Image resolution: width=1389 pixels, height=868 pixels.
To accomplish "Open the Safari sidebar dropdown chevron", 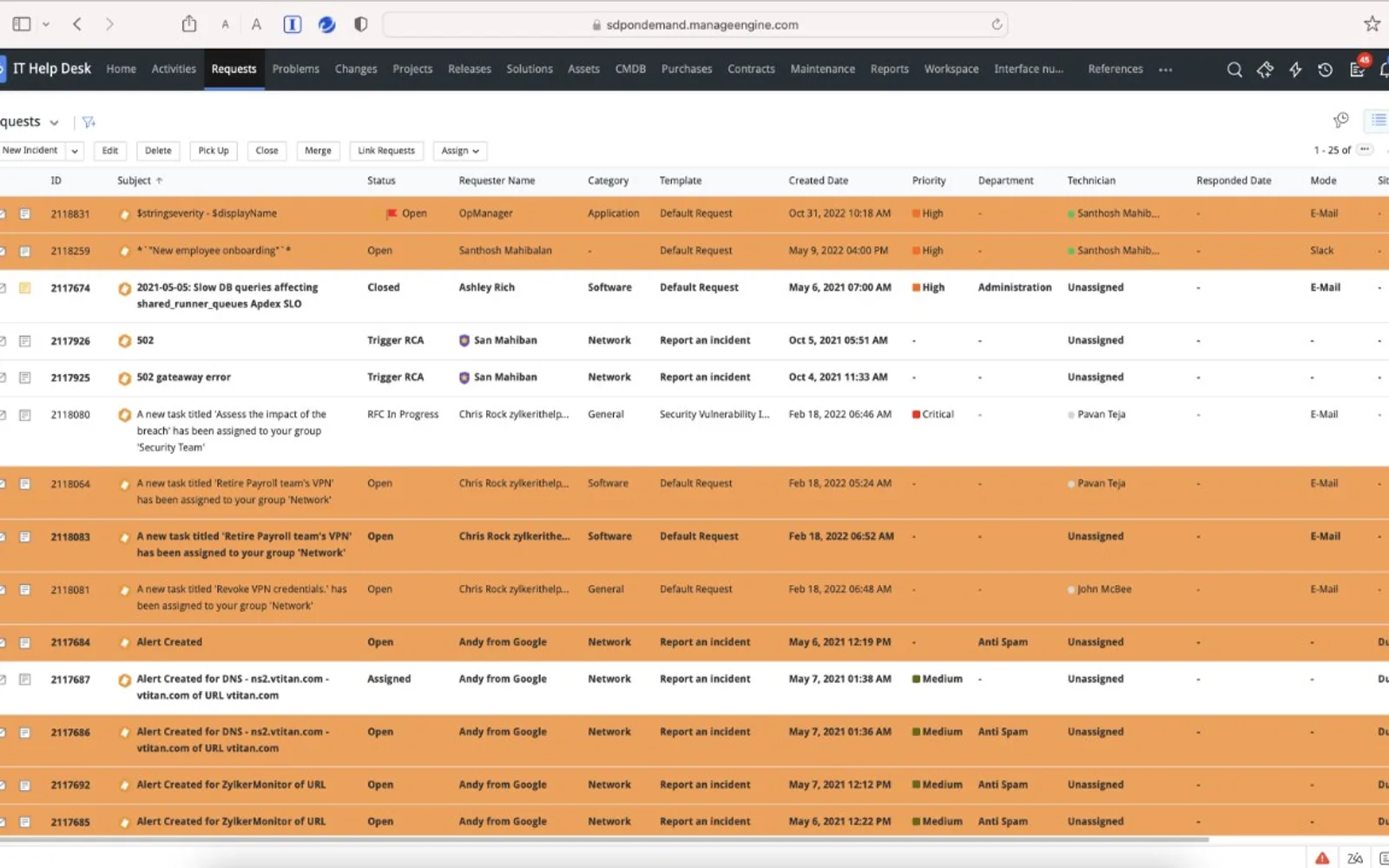I will 46,24.
